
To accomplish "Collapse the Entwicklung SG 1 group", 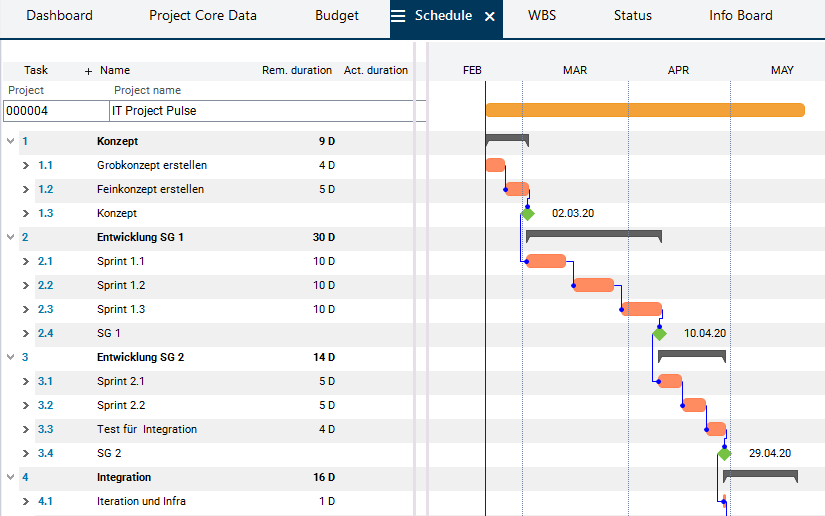I will 10,237.
